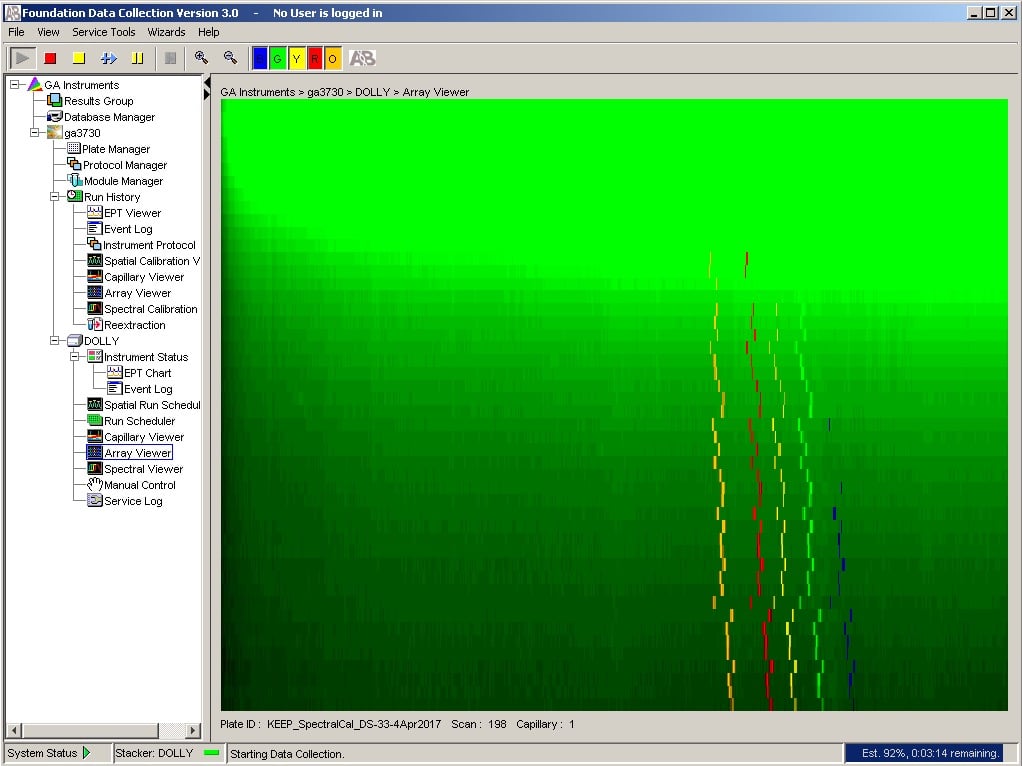The height and width of the screenshot is (766, 1022).
Task: Select the Zoom Out magnifier tool
Action: [x=228, y=58]
